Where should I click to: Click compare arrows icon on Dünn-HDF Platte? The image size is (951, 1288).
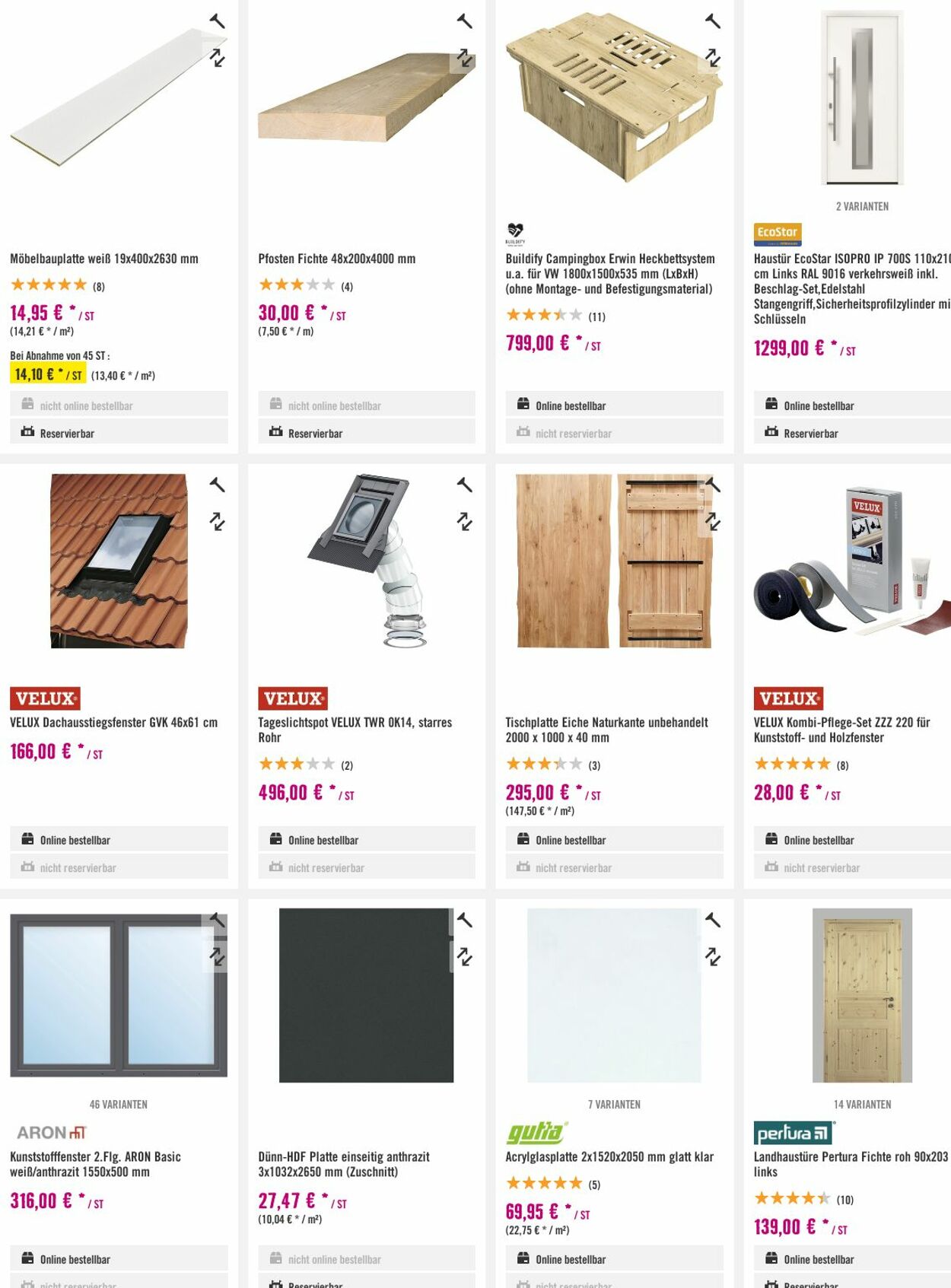tap(465, 956)
